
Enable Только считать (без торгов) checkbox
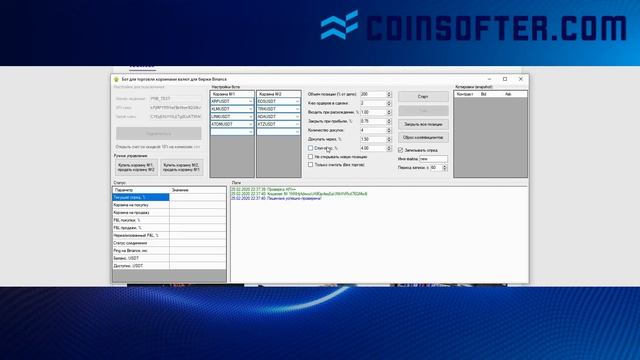pyautogui.click(x=311, y=165)
